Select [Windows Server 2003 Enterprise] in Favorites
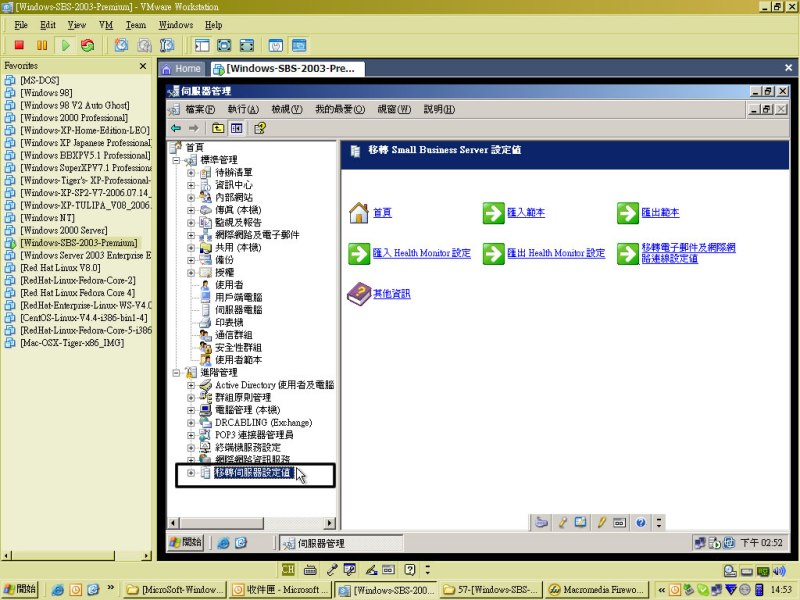This screenshot has width=800, height=600. 86,256
